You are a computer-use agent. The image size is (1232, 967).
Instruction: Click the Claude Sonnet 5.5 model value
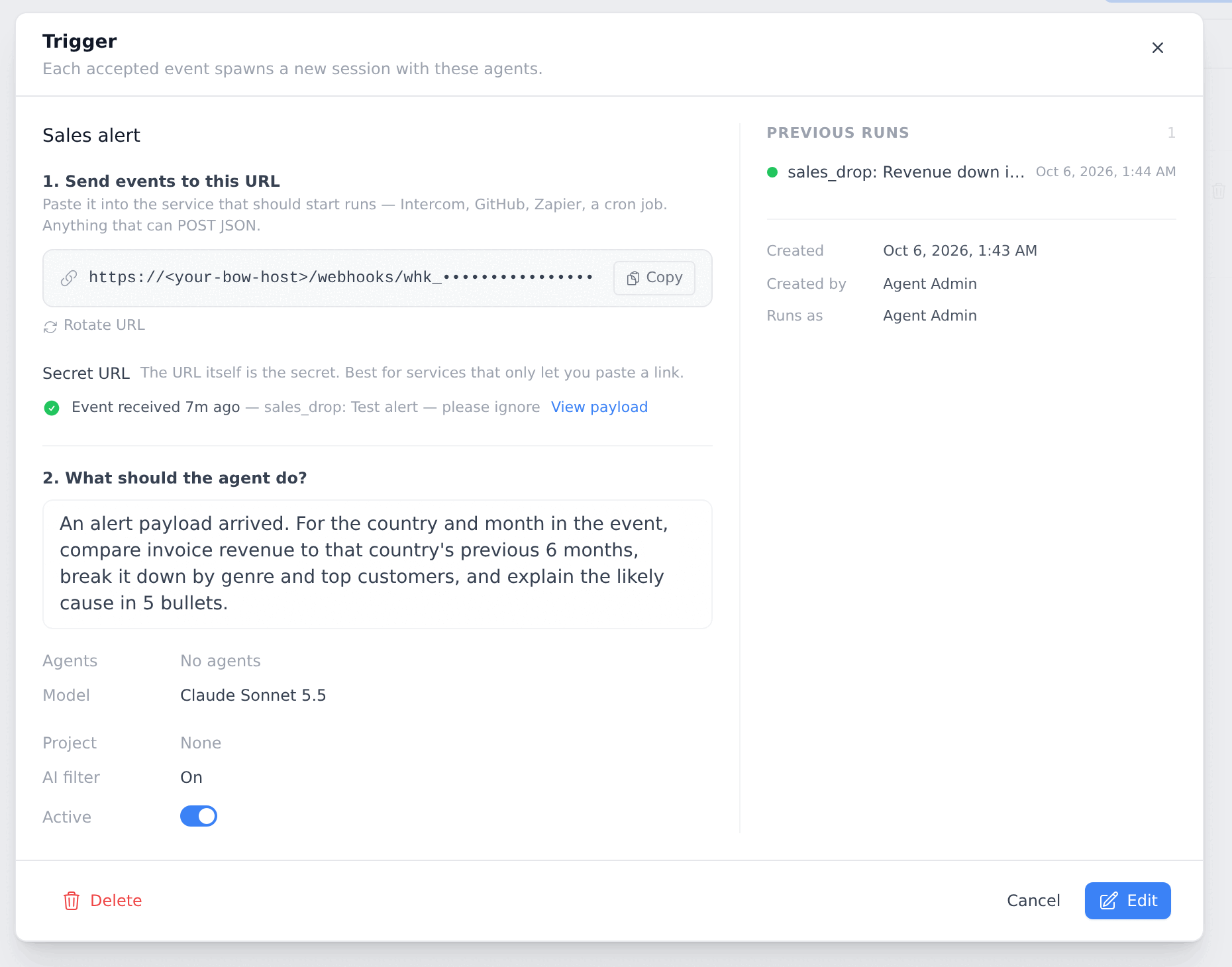253,695
